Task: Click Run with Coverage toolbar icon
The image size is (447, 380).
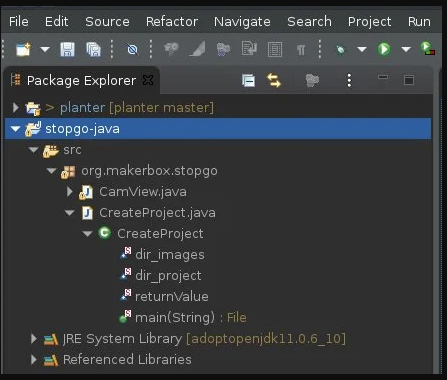Action: point(427,49)
